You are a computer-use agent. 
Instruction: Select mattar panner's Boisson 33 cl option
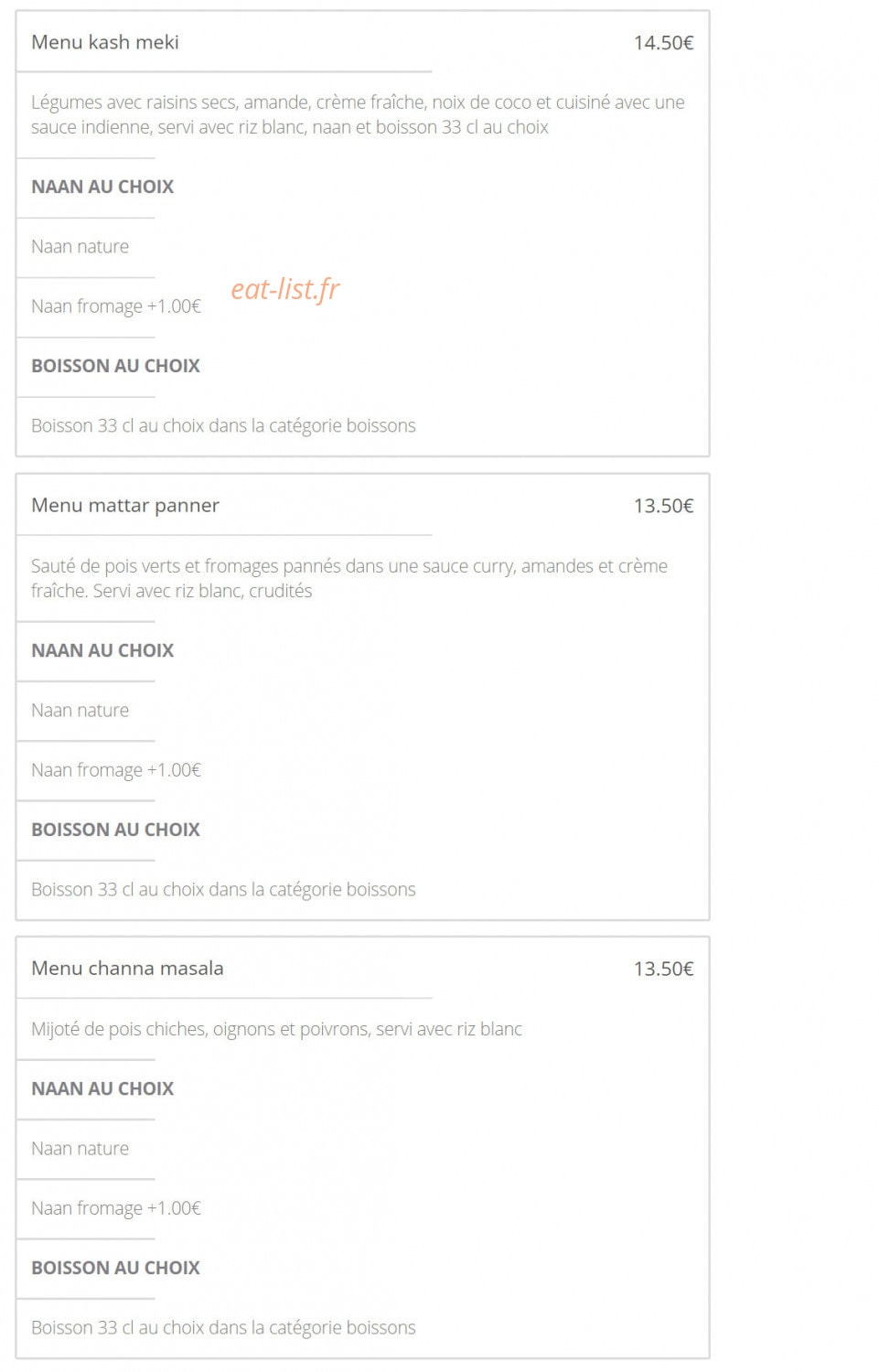[223, 890]
